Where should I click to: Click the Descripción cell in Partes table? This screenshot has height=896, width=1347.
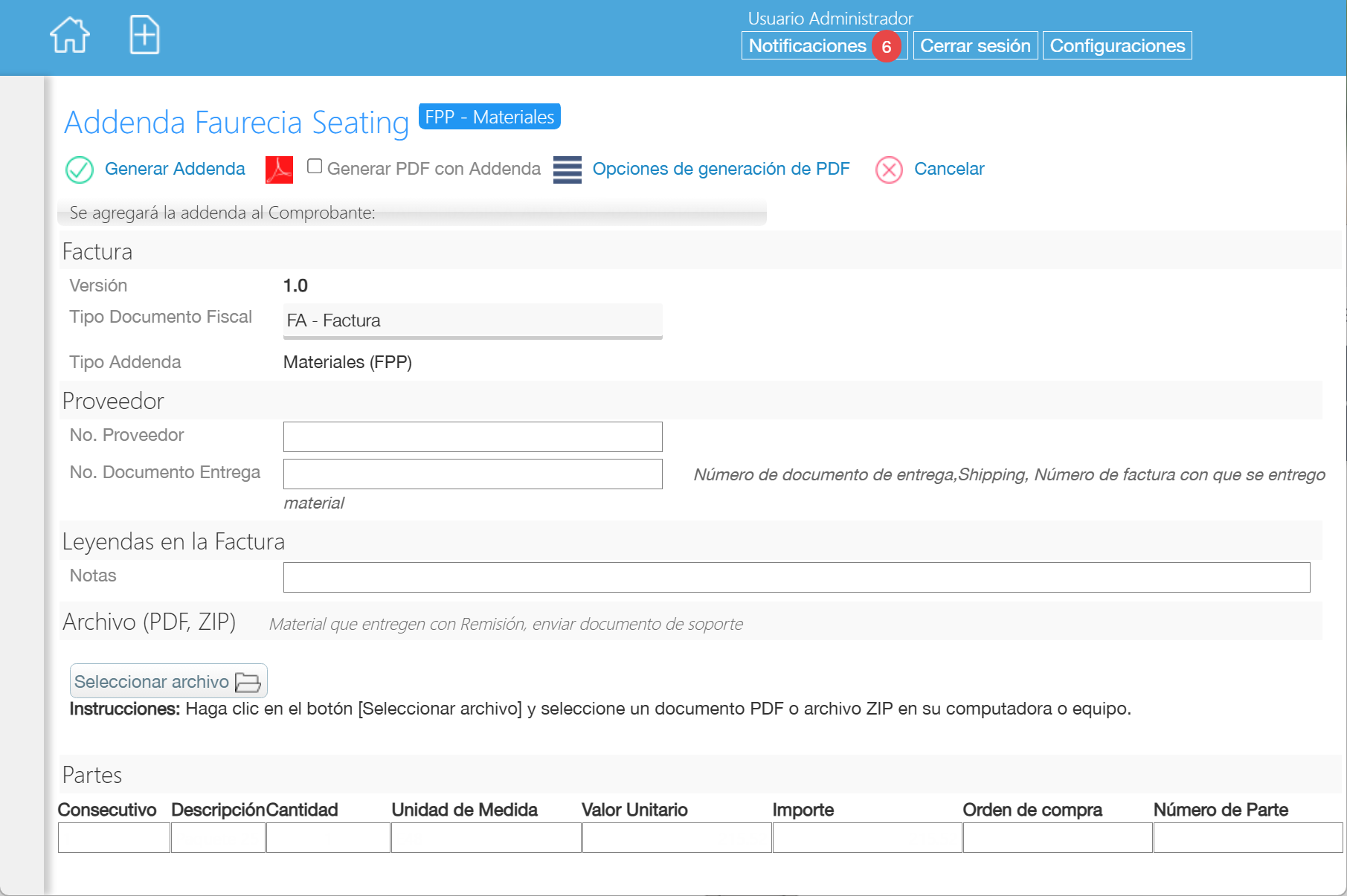[x=218, y=838]
